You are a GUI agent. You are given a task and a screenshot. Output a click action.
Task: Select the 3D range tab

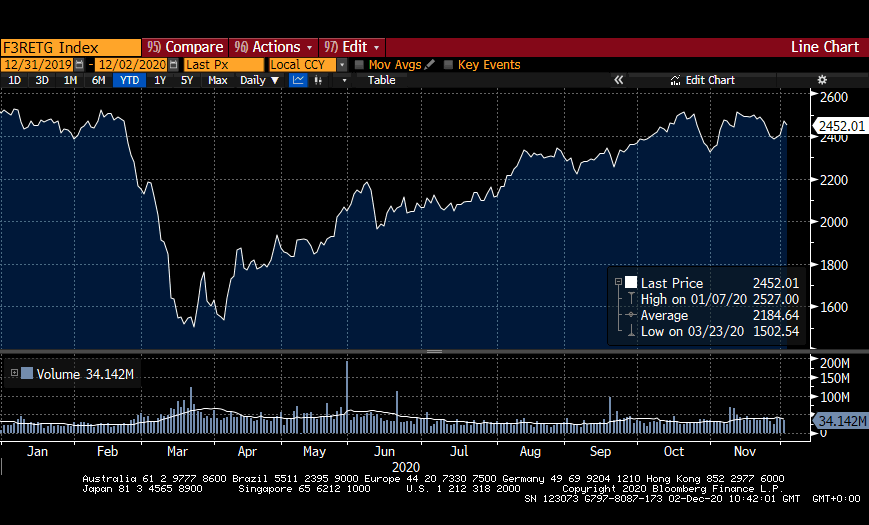point(42,80)
